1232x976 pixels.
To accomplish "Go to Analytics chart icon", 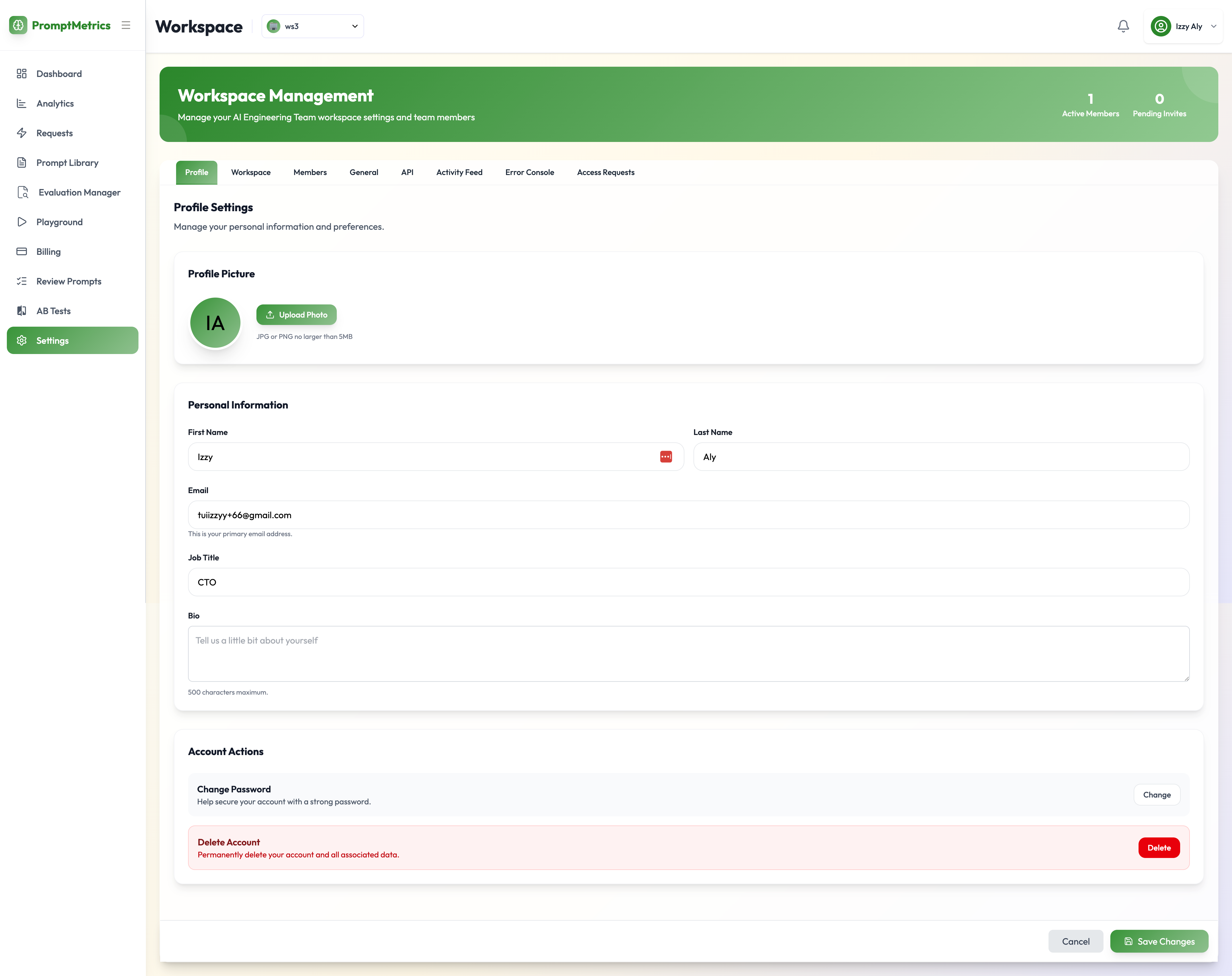I will click(x=22, y=103).
